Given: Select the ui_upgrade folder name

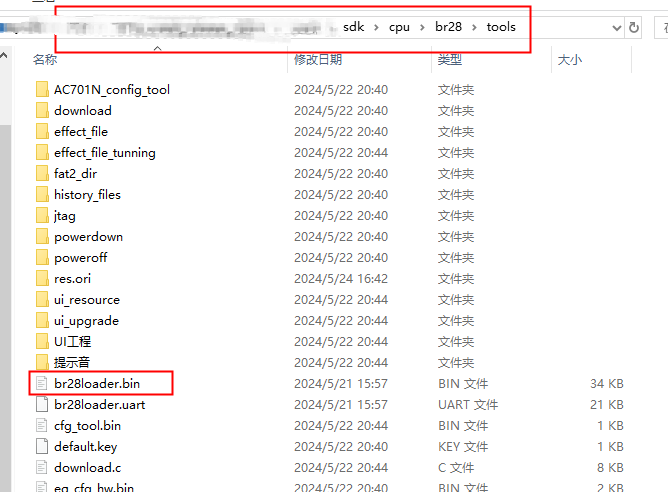Looking at the screenshot, I should pyautogui.click(x=86, y=321).
